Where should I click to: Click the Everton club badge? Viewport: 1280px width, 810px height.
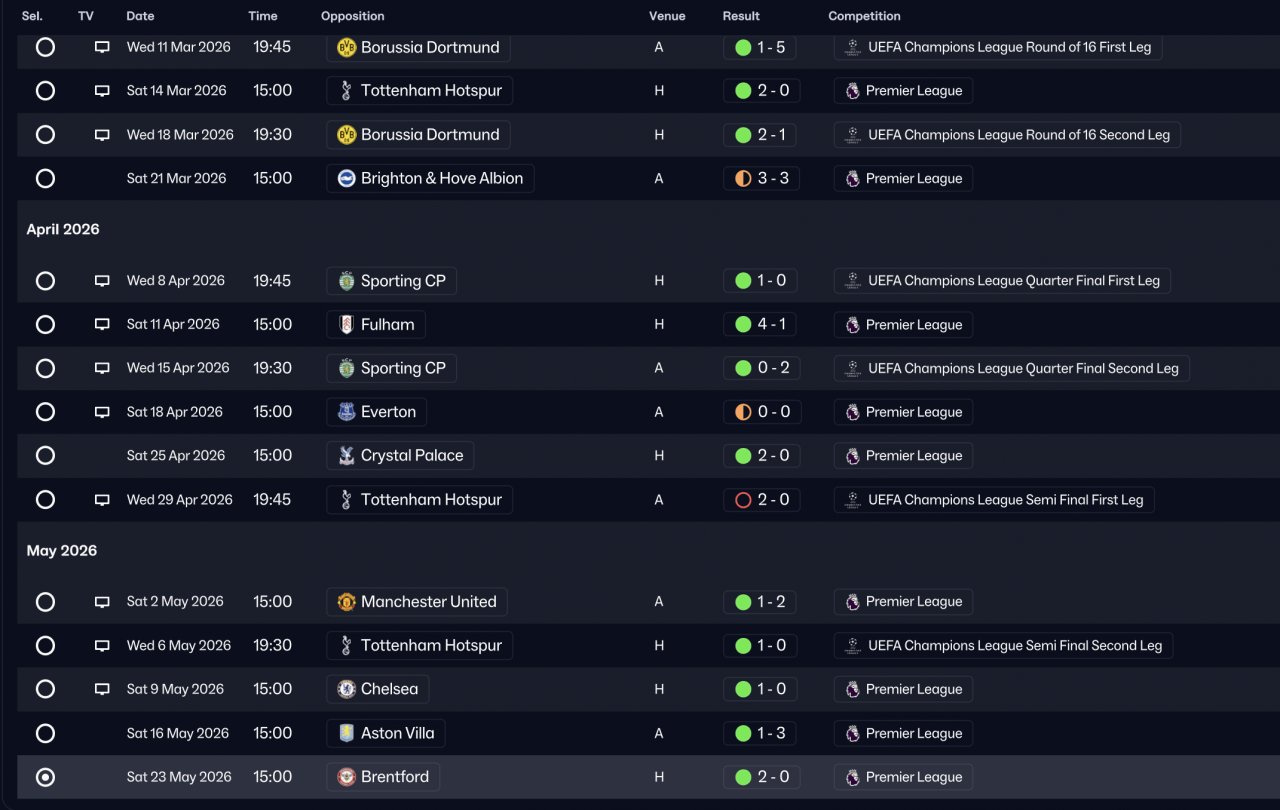point(346,412)
